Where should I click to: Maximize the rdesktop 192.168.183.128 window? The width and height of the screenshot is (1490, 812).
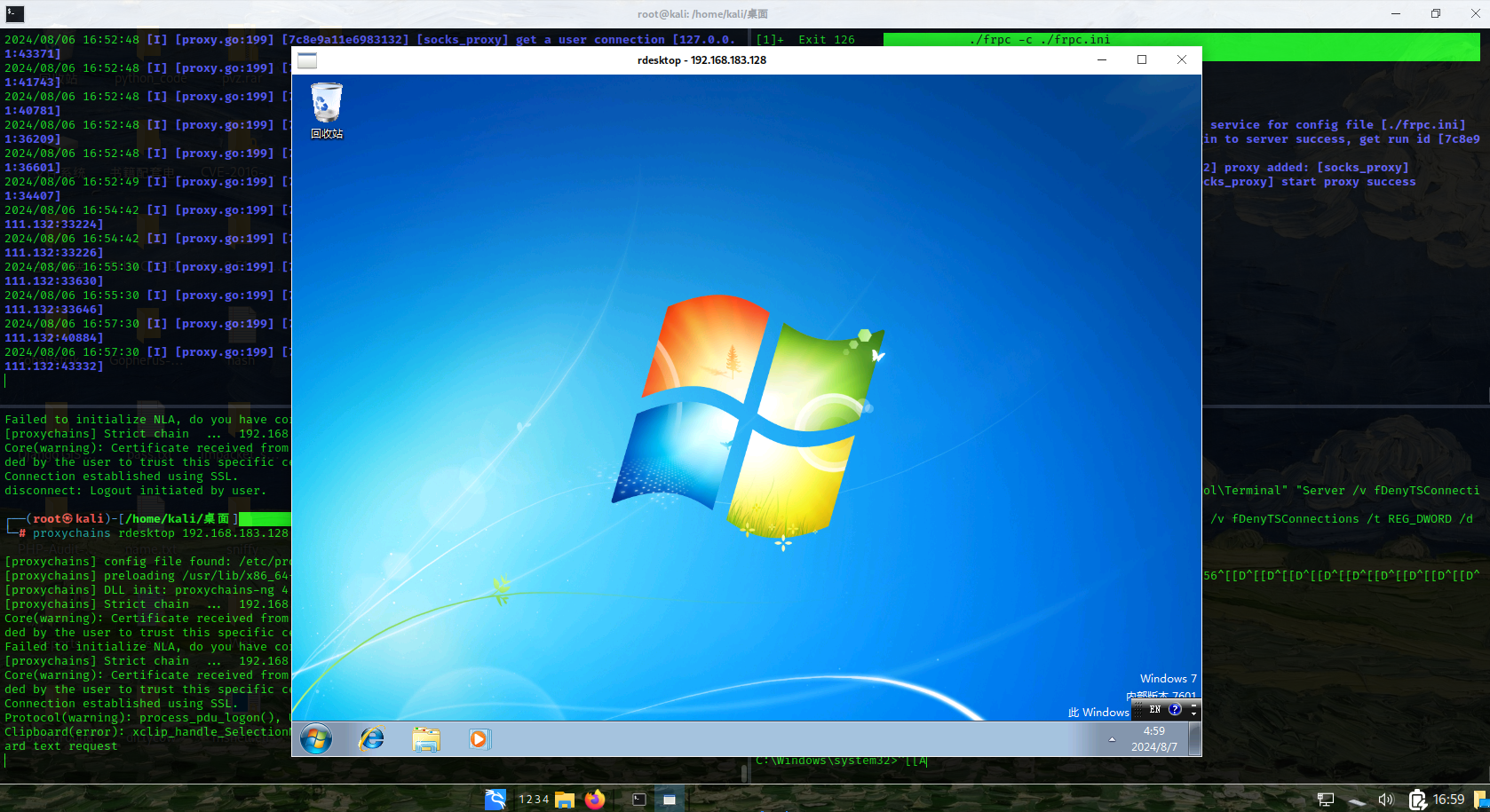coord(1142,59)
